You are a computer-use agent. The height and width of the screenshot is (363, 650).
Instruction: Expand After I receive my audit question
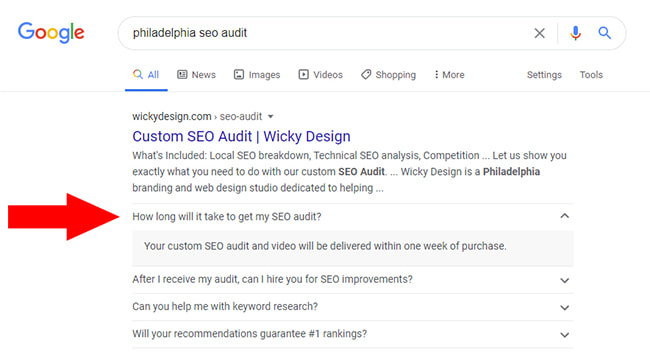(352, 280)
